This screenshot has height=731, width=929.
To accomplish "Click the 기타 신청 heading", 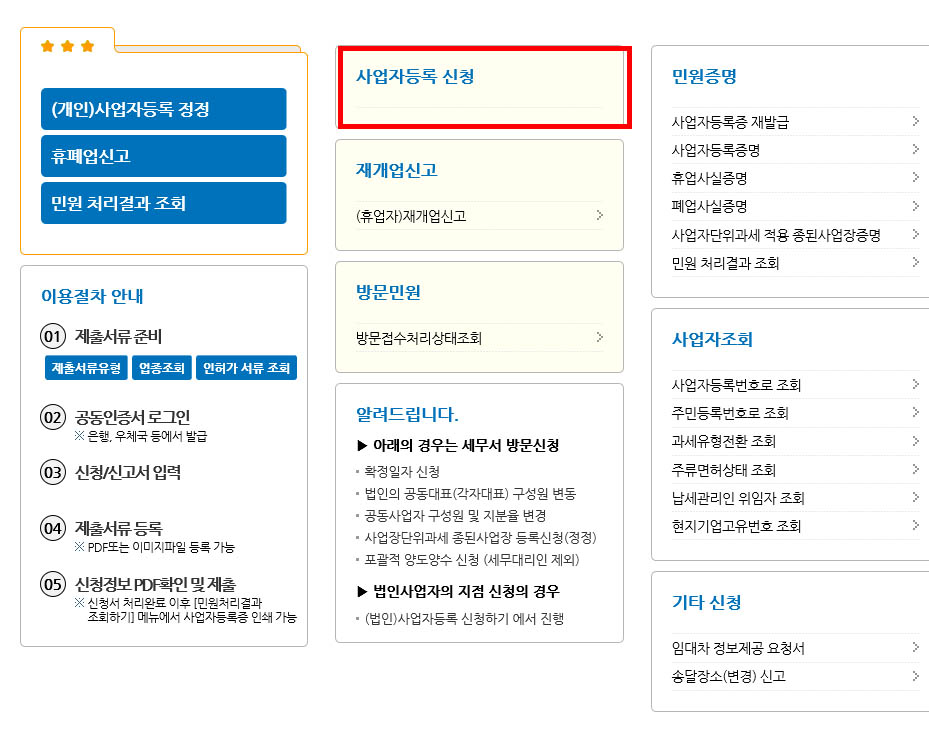I will [x=706, y=602].
